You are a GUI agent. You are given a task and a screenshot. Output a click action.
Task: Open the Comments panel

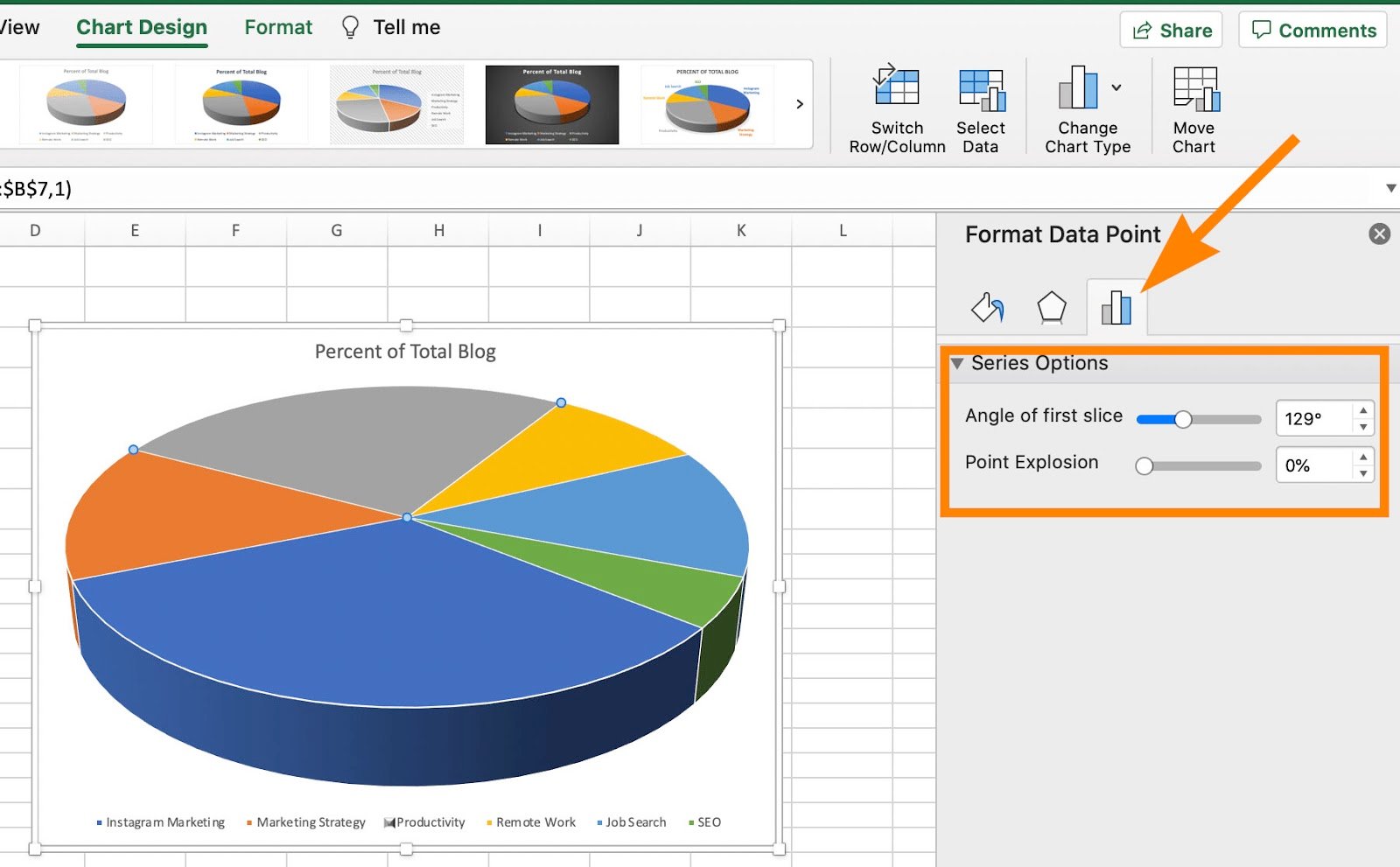pos(1312,29)
